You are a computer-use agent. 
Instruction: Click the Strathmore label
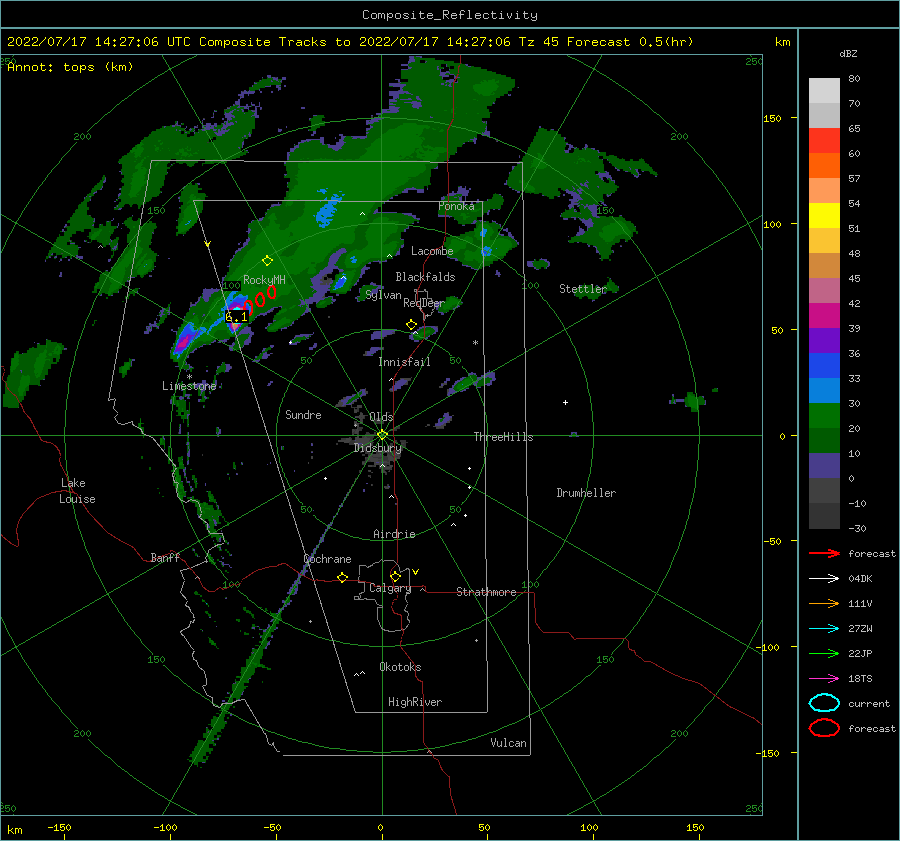point(486,592)
